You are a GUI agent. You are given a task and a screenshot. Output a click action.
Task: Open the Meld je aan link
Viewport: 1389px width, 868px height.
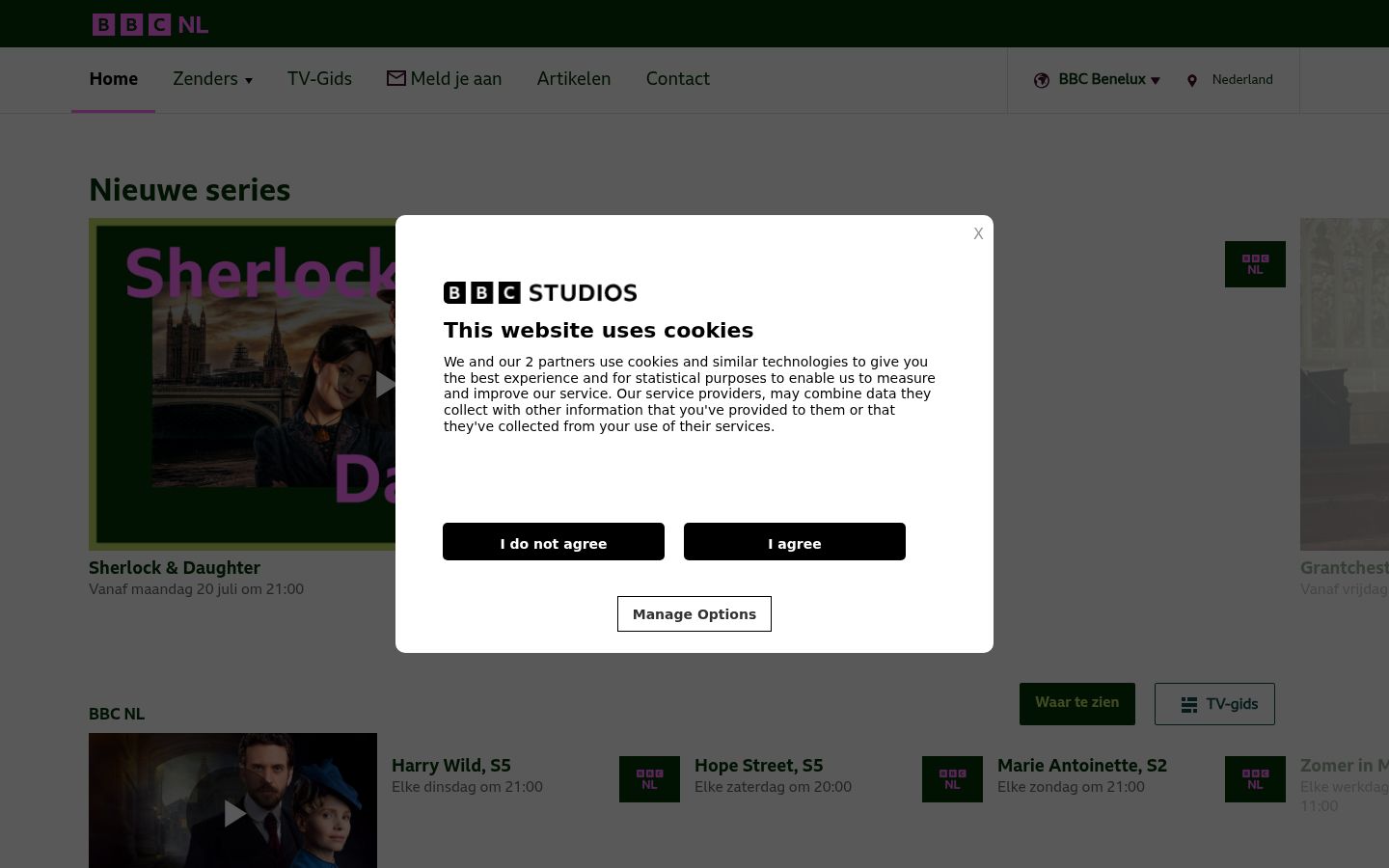[455, 79]
